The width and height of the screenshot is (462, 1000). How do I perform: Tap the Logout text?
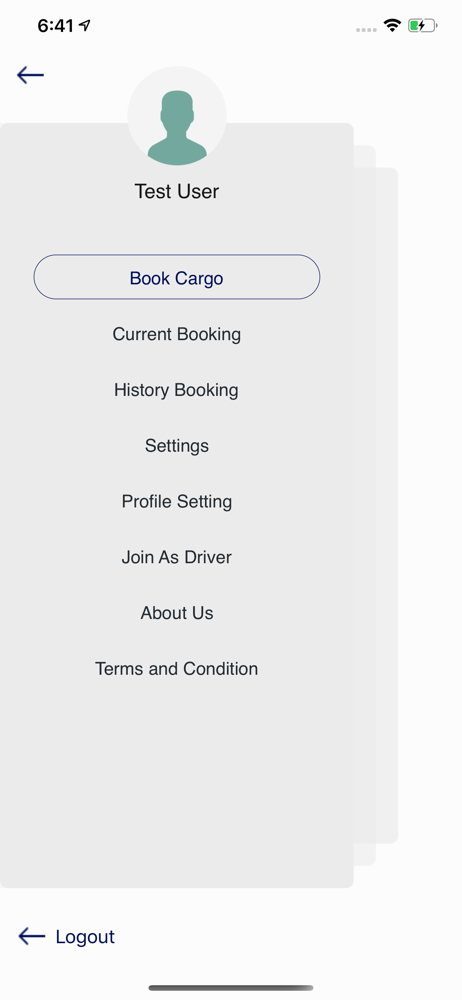[x=85, y=936]
